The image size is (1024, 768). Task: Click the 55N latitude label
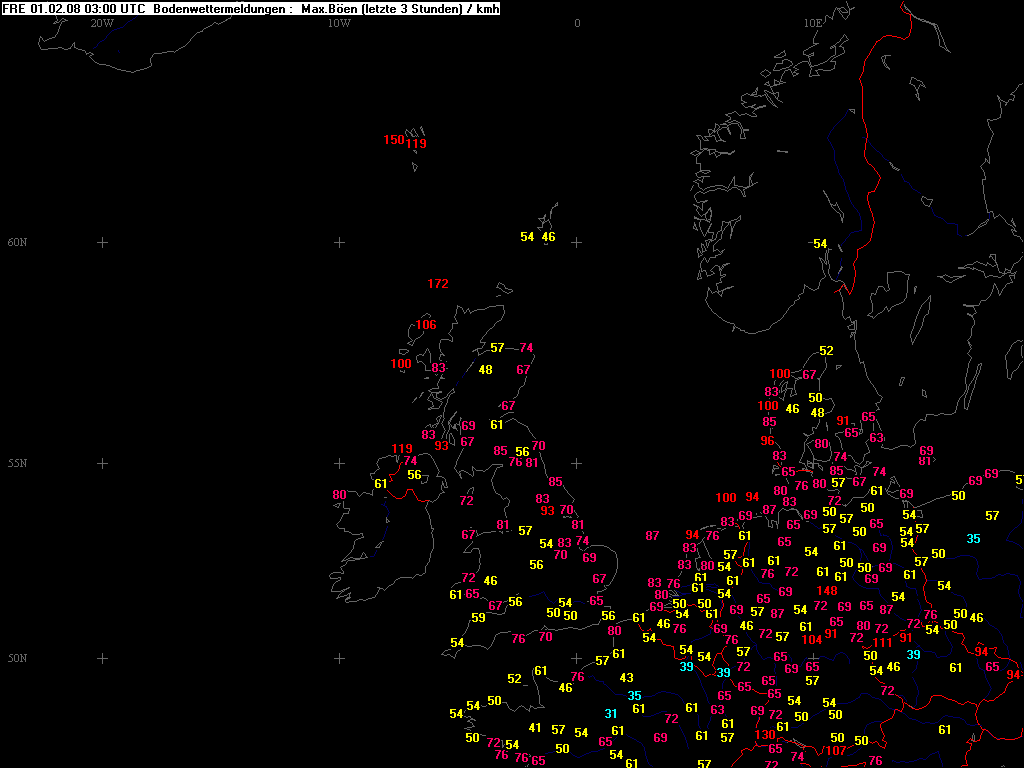pos(17,464)
